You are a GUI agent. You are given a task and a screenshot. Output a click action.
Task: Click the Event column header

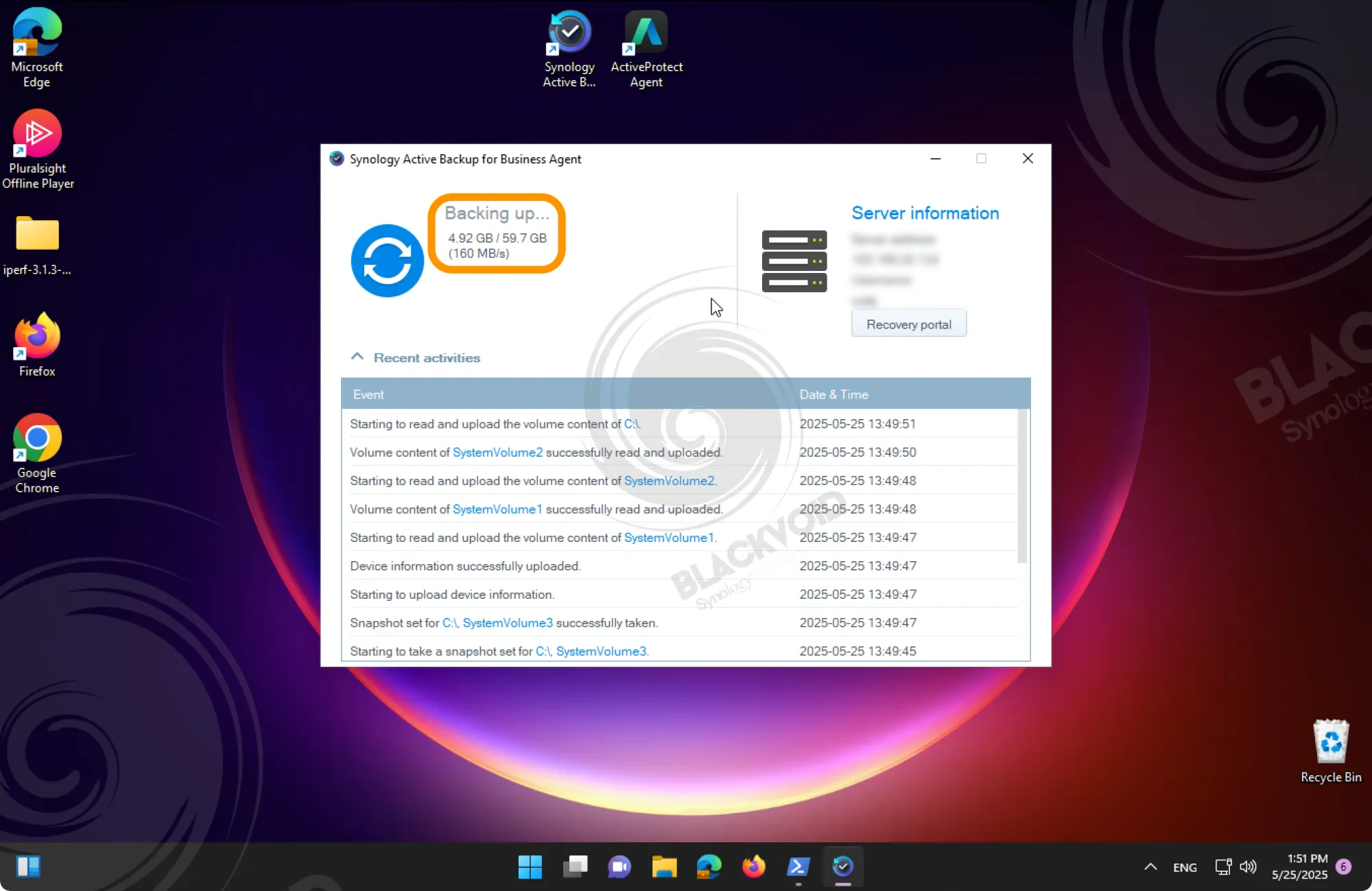click(x=368, y=394)
